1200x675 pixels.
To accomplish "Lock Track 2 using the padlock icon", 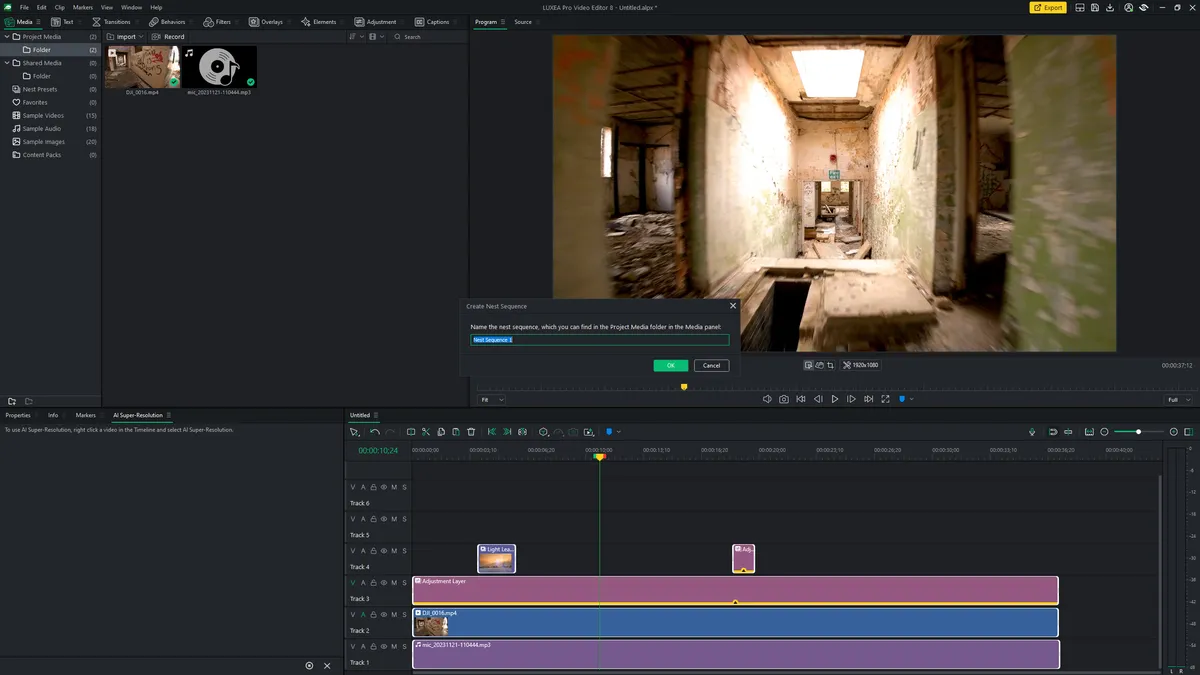I will pos(373,615).
